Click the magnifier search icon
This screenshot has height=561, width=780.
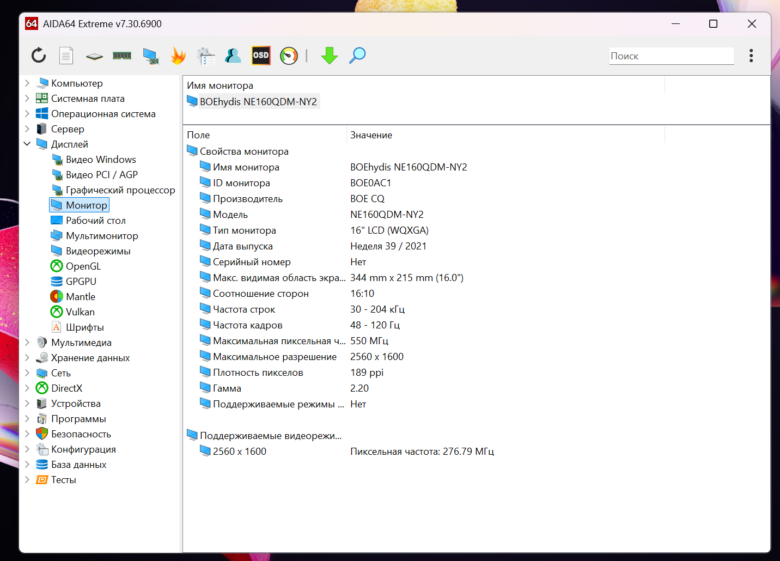pos(357,55)
